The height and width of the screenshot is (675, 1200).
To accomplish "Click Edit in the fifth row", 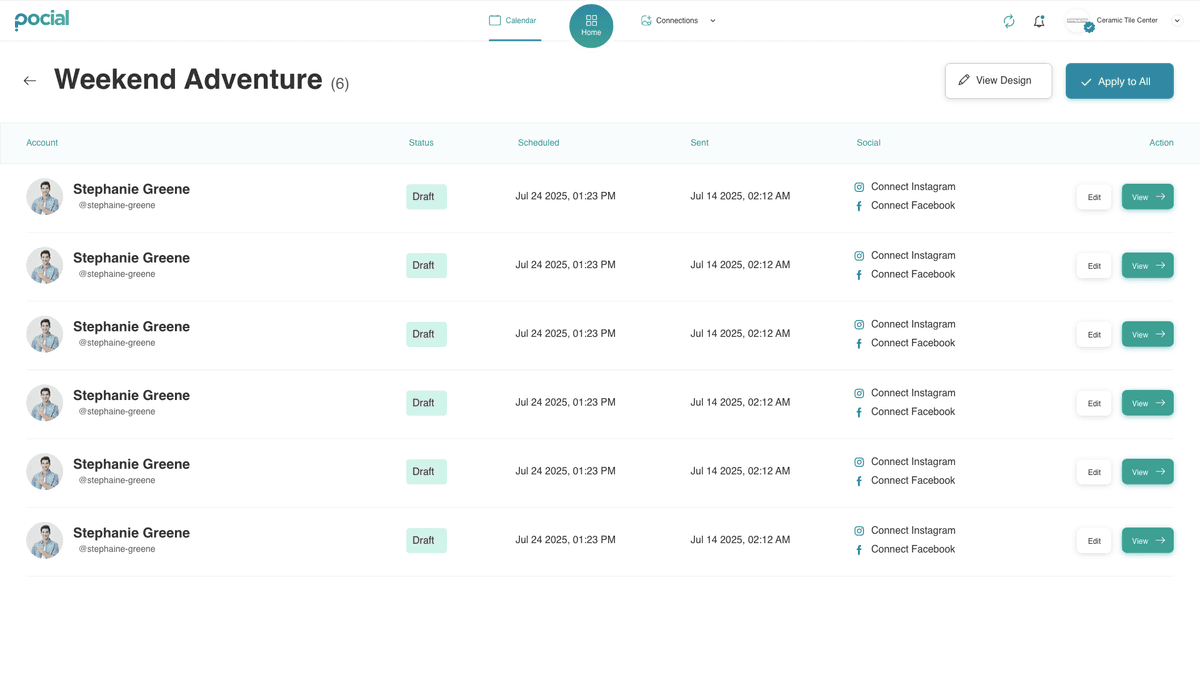I will [x=1094, y=472].
